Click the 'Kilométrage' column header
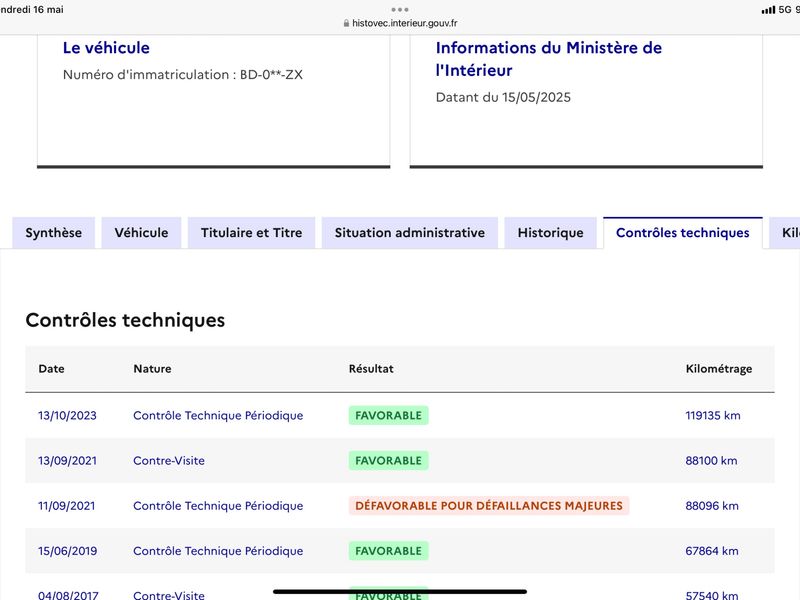Screen dimensions: 800x600 (719, 369)
